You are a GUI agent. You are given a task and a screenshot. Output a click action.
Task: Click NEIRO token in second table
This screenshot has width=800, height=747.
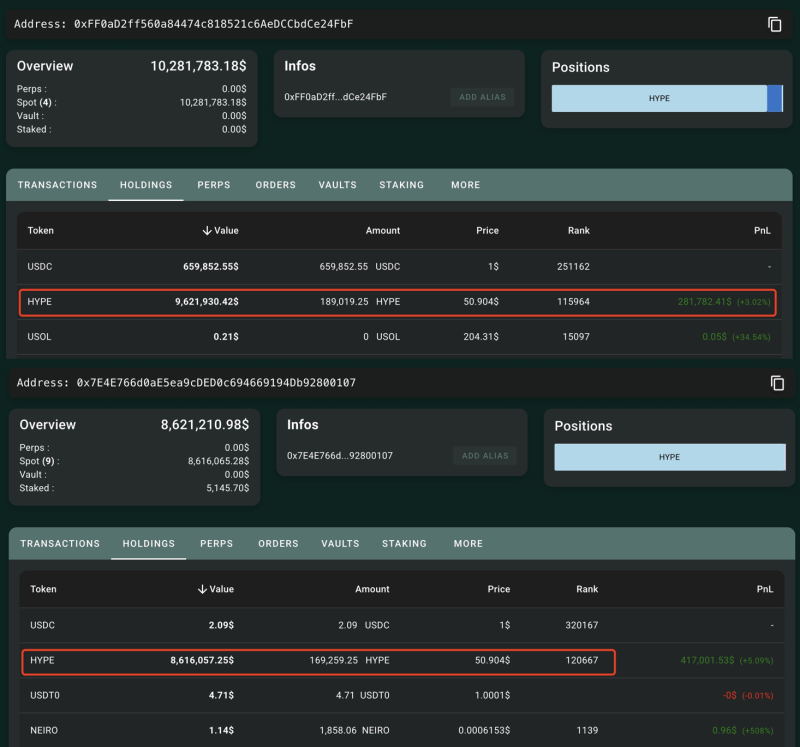(44, 731)
